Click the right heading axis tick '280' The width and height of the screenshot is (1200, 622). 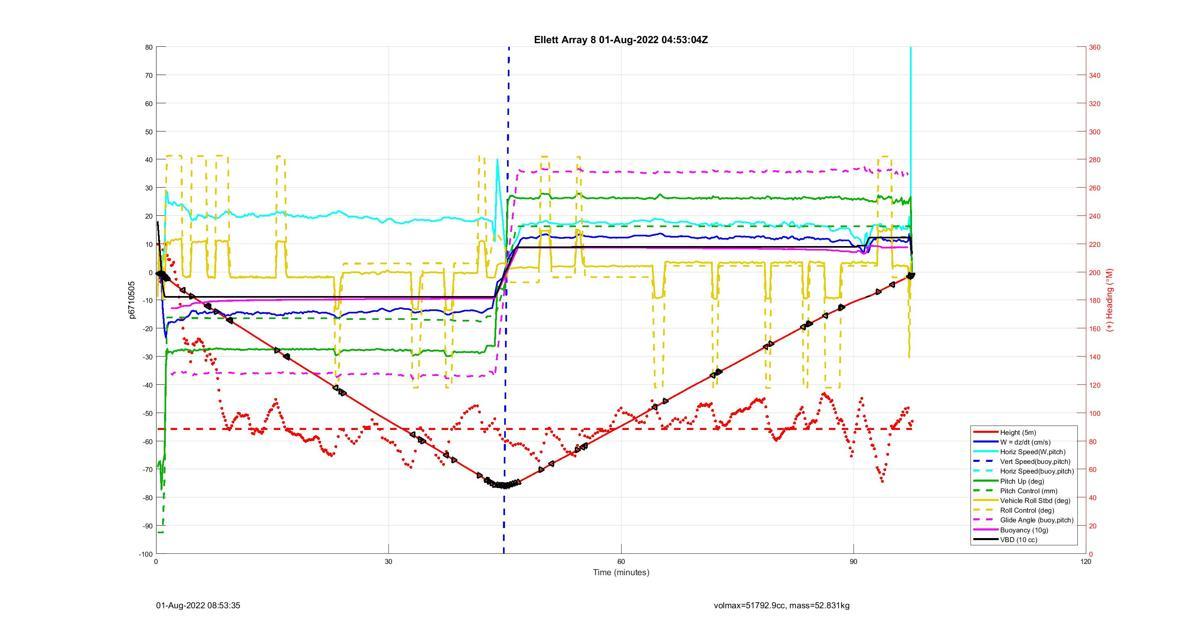[x=1095, y=160]
